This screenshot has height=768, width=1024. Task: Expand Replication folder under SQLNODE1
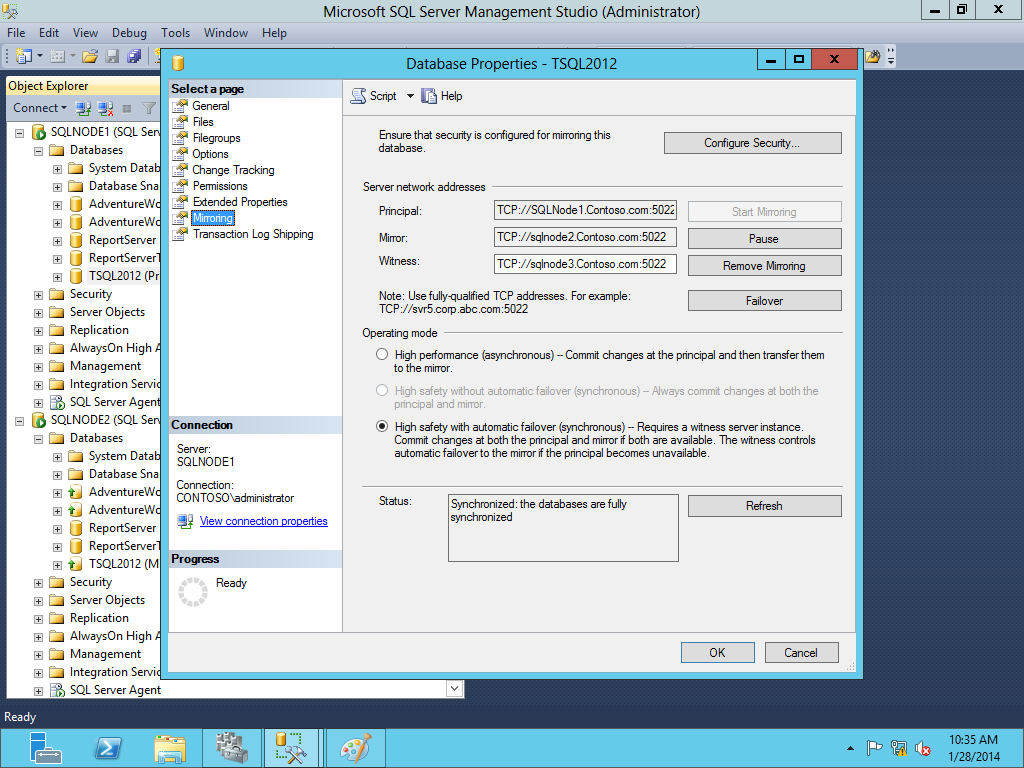pyautogui.click(x=39, y=331)
